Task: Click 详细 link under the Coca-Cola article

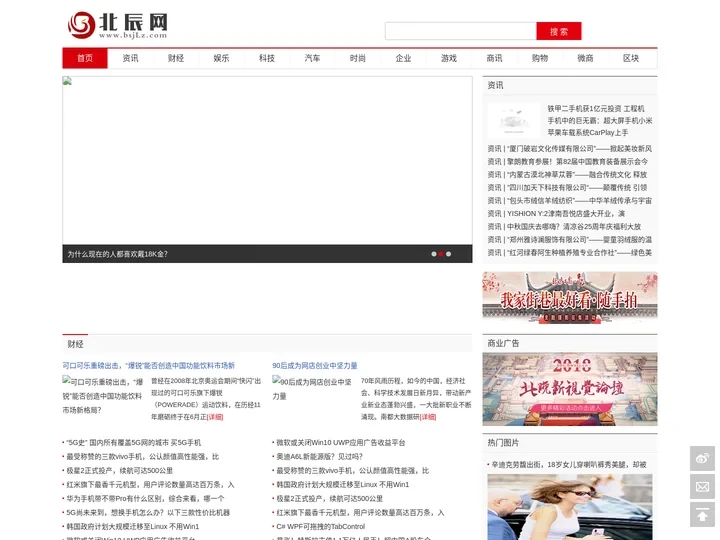Action: coord(215,417)
